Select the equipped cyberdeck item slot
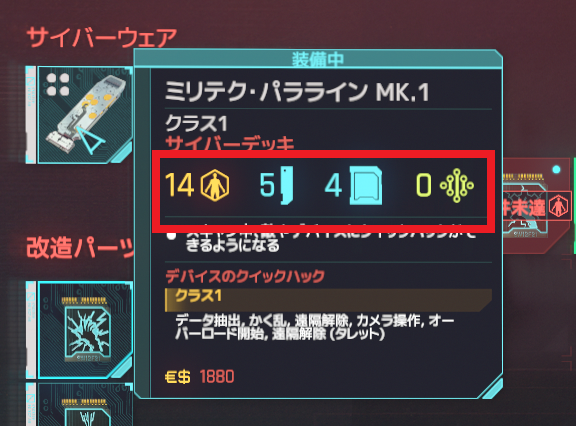Image resolution: width=576 pixels, height=426 pixels. pyautogui.click(x=85, y=115)
